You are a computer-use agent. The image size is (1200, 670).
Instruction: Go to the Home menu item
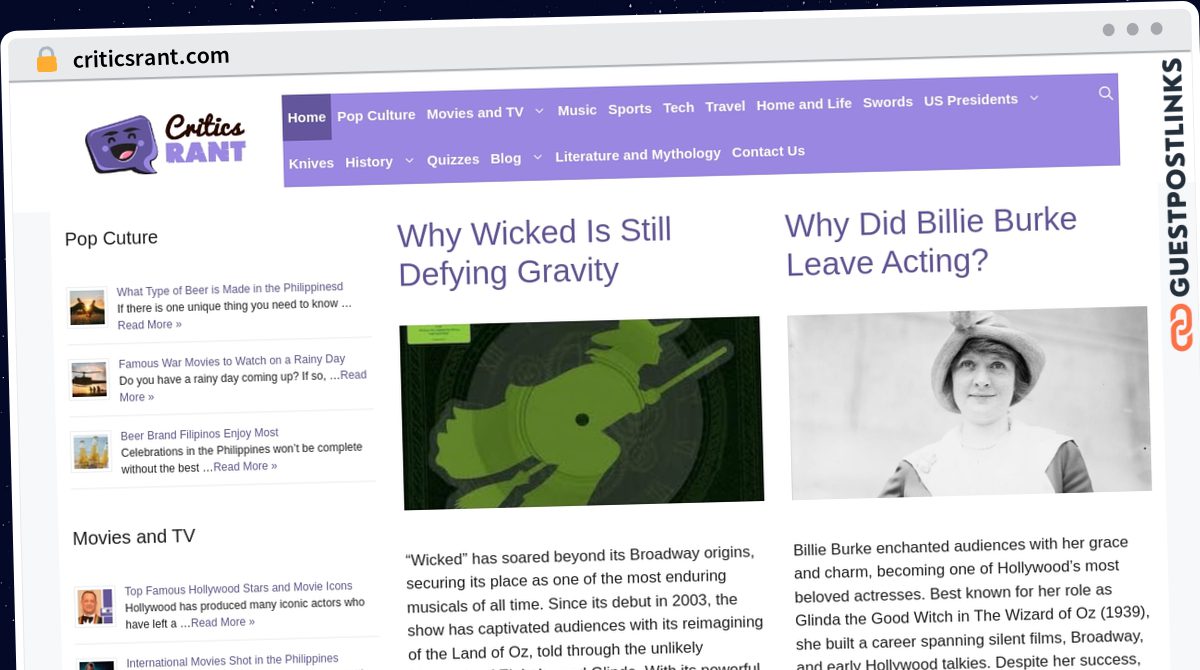point(307,117)
